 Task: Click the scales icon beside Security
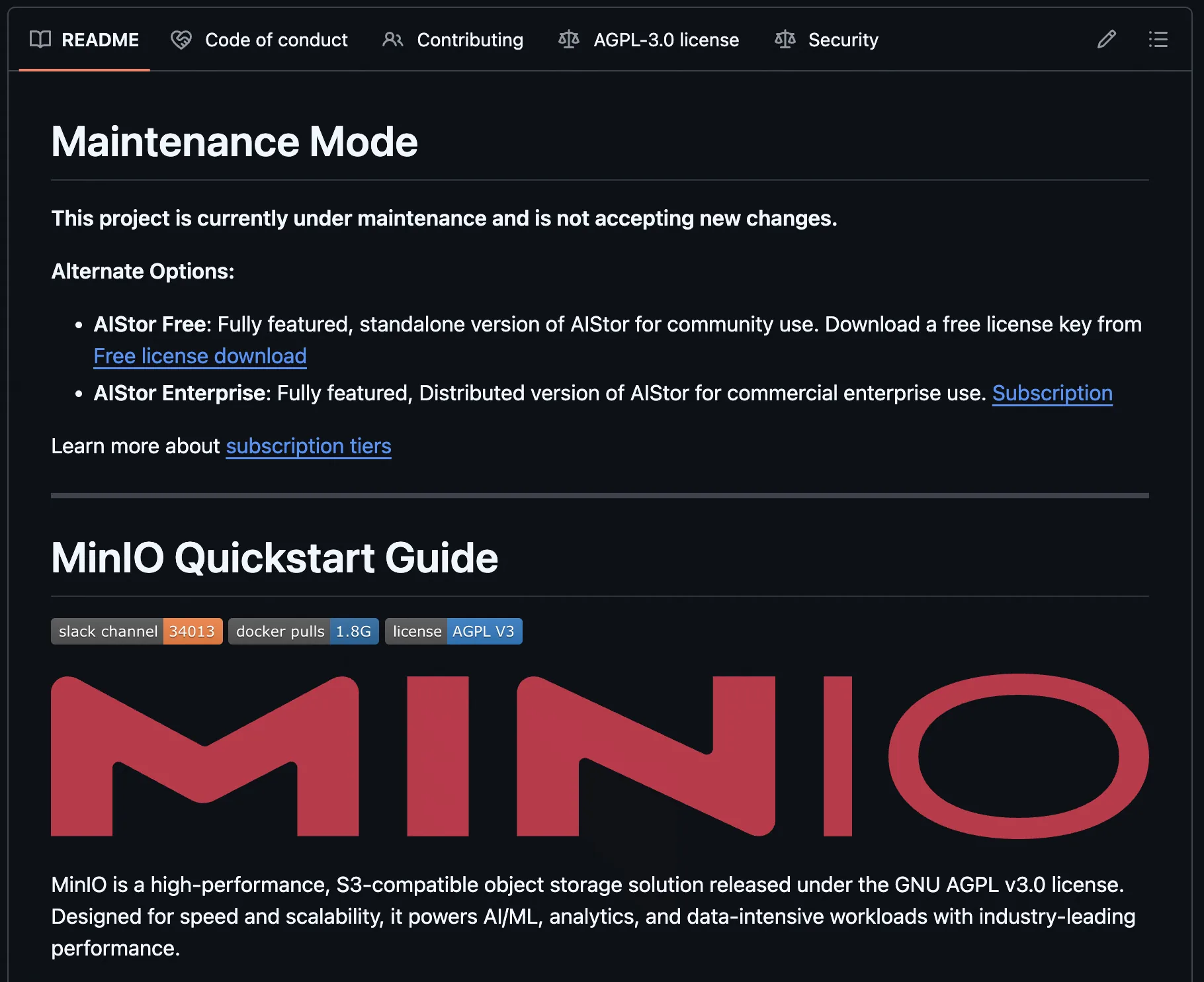pos(785,40)
